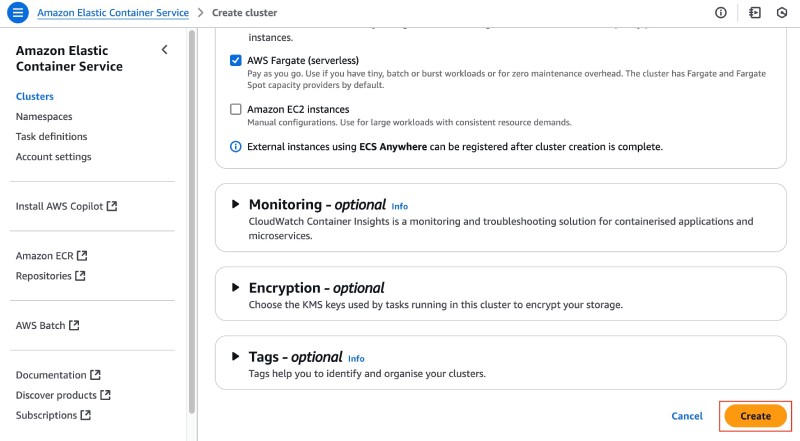The image size is (800, 441).
Task: Click external link icon beside Amazon ECR
Action: pos(82,255)
